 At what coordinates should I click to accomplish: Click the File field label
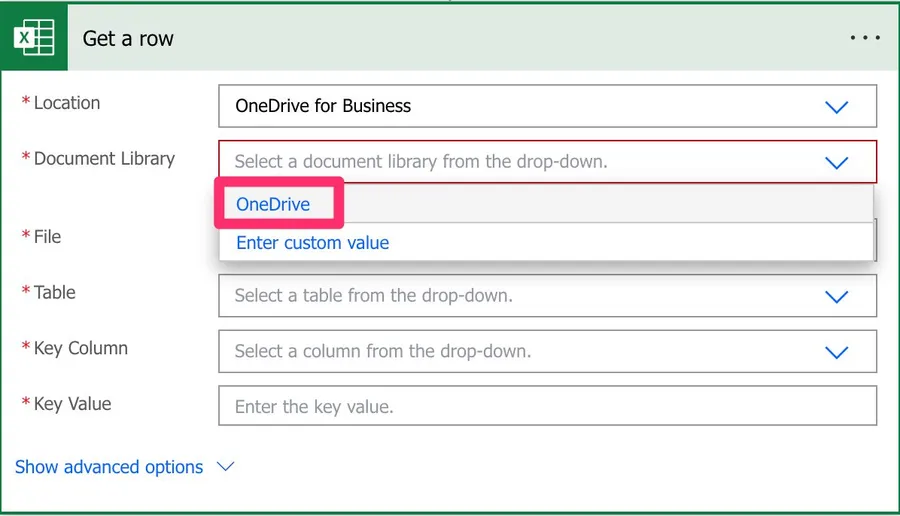(x=47, y=237)
